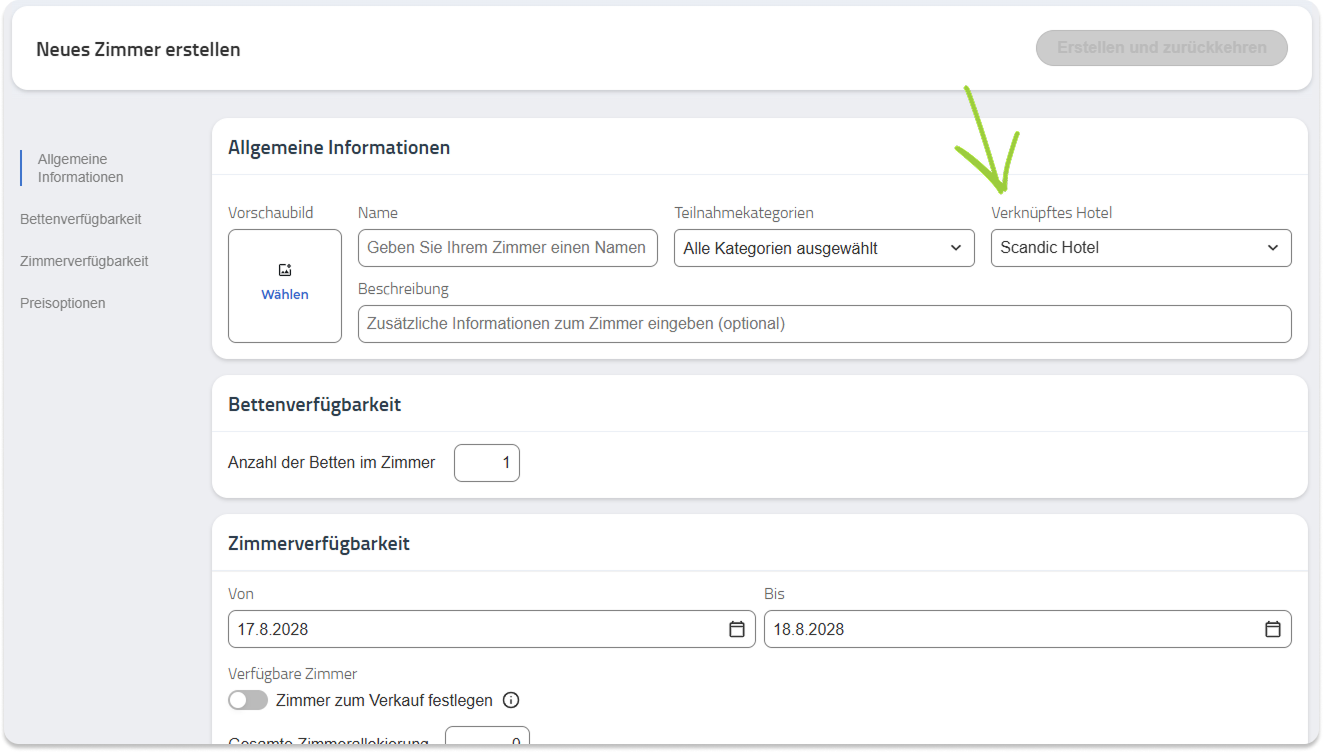Open the calendar icon in Von field
The width and height of the screenshot is (1323, 752).
(x=736, y=629)
